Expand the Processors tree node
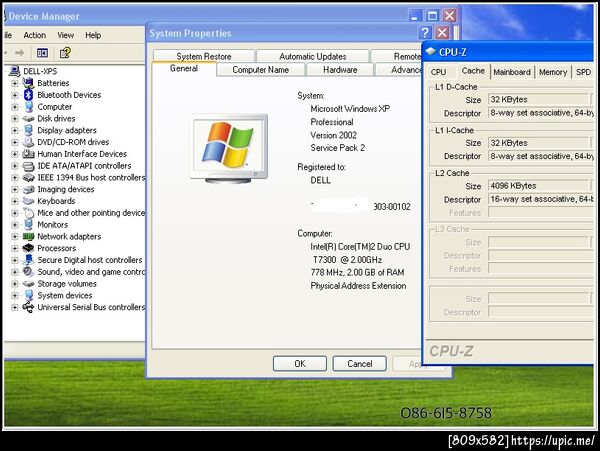This screenshot has width=600, height=451. coord(15,248)
